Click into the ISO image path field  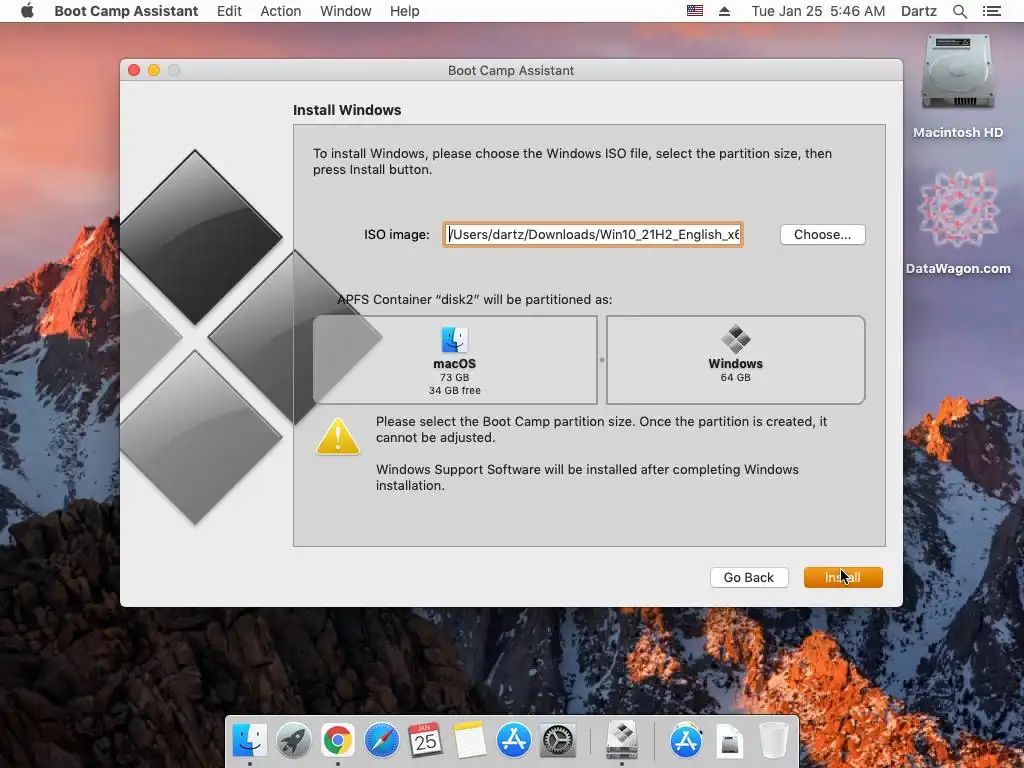(593, 234)
